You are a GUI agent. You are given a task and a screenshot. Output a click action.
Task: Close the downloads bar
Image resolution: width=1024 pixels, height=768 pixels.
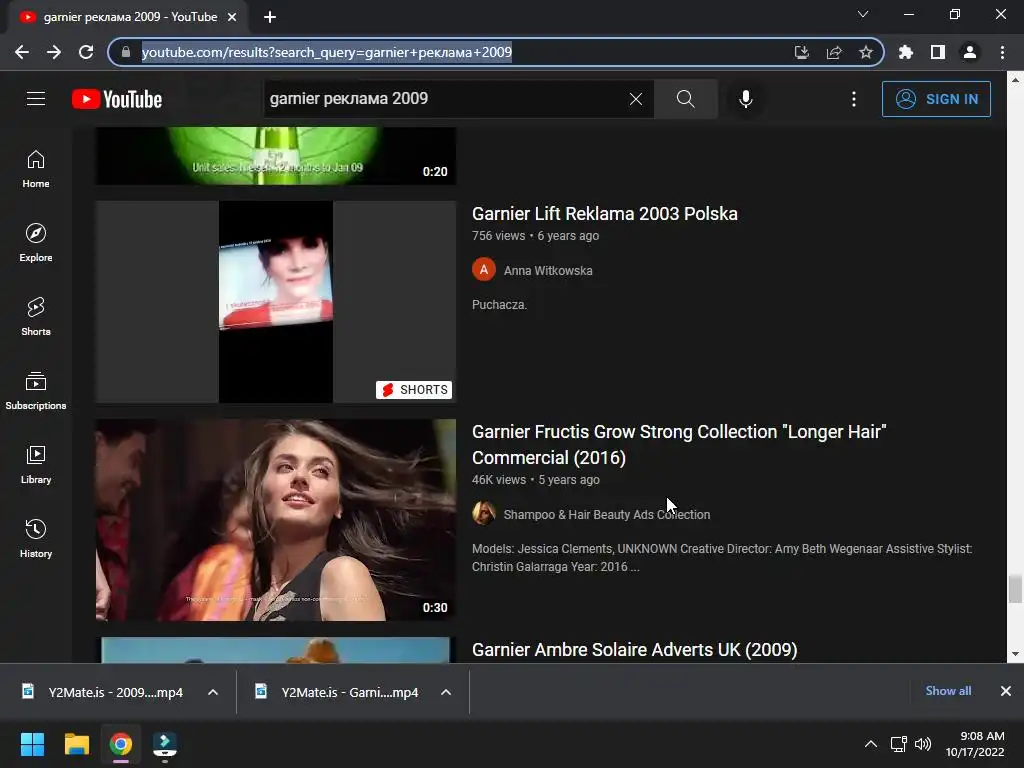1006,691
